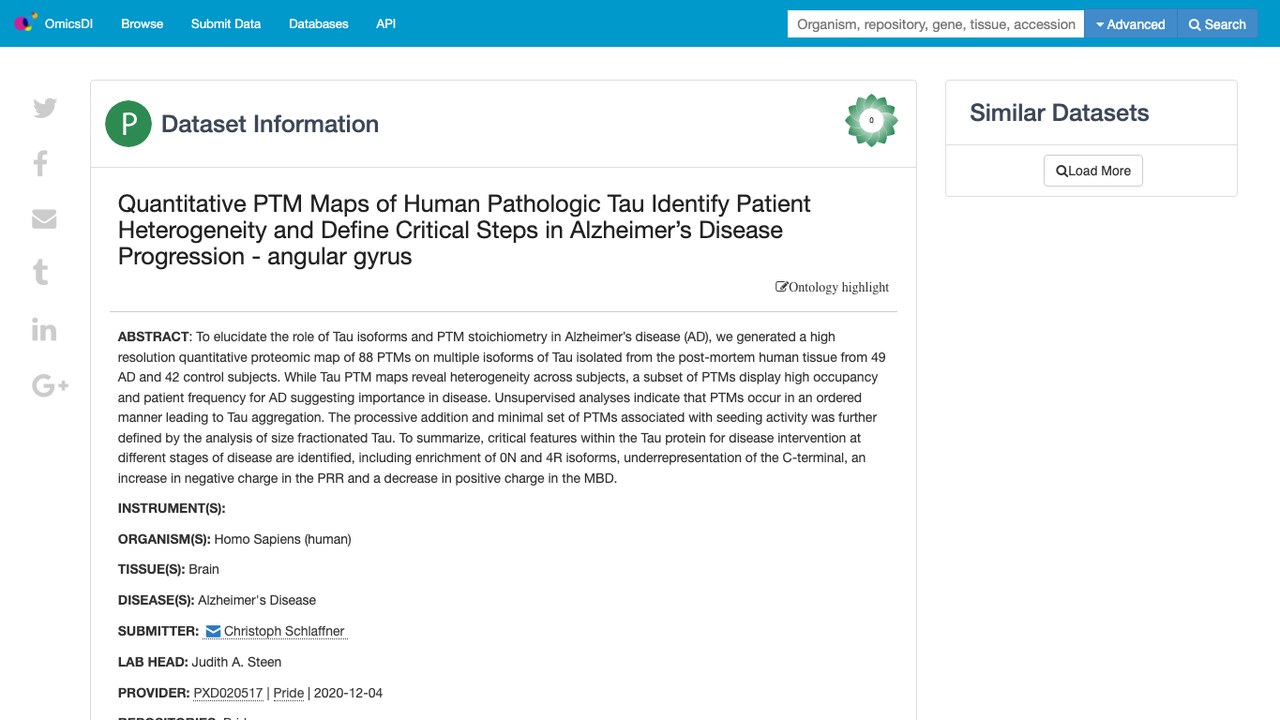Open the Databases menu item
The width and height of the screenshot is (1280, 720).
tap(319, 23)
